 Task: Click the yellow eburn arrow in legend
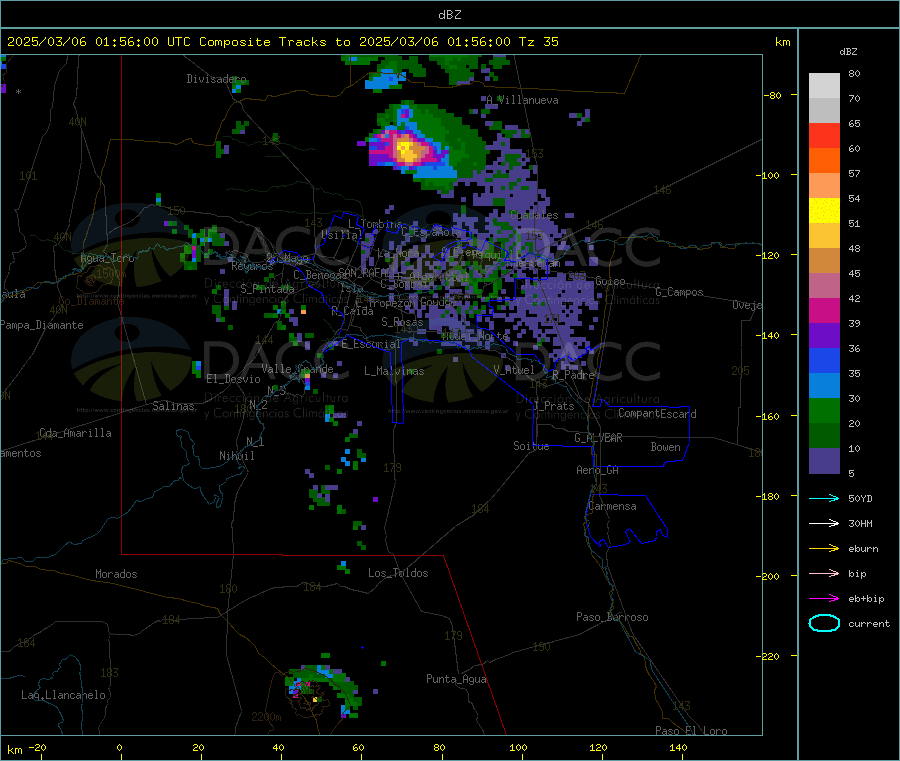click(x=824, y=549)
